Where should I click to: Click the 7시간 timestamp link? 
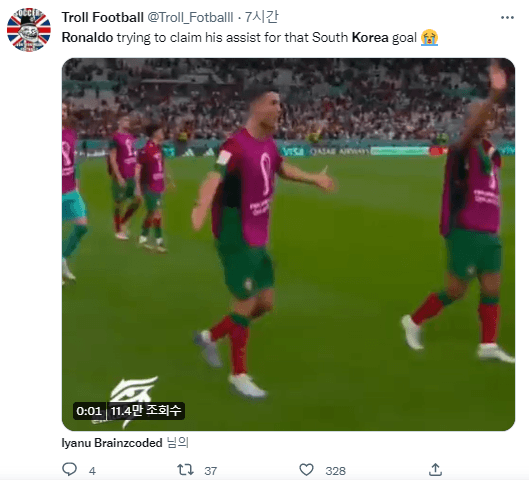pyautogui.click(x=261, y=17)
